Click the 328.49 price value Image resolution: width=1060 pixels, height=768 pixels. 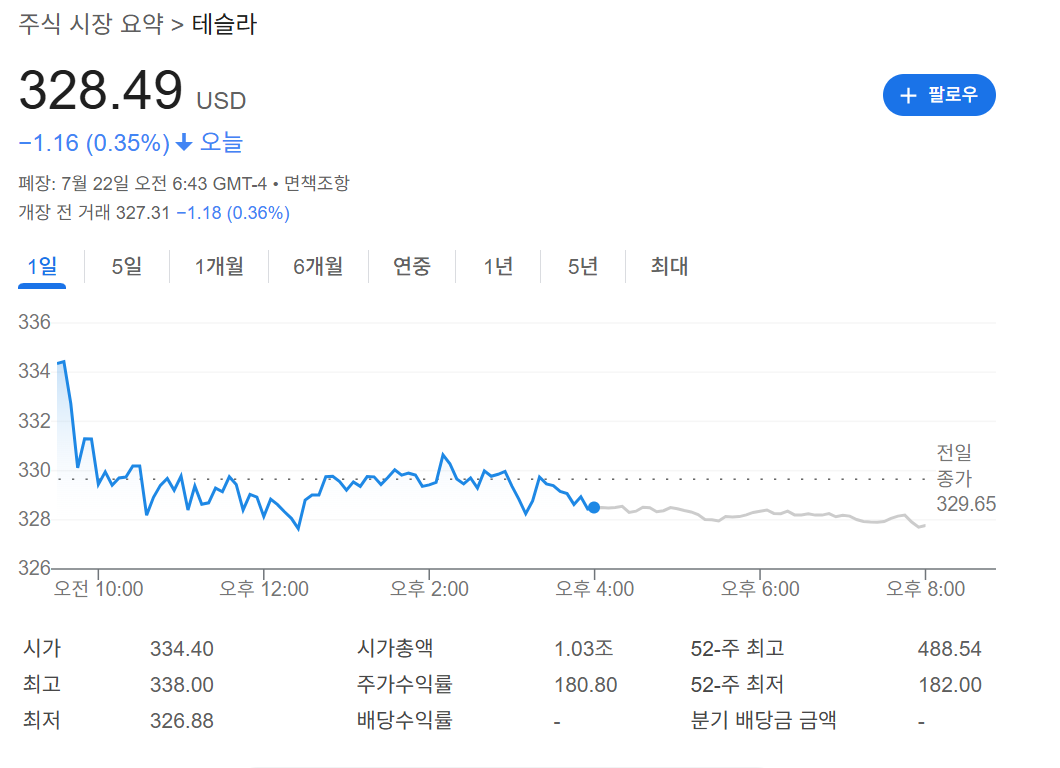click(x=101, y=90)
